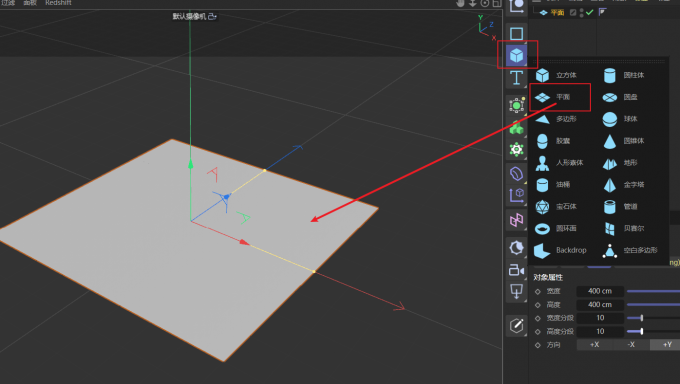
Task: Toggle the 高度 keyframe diamond
Action: (x=538, y=305)
